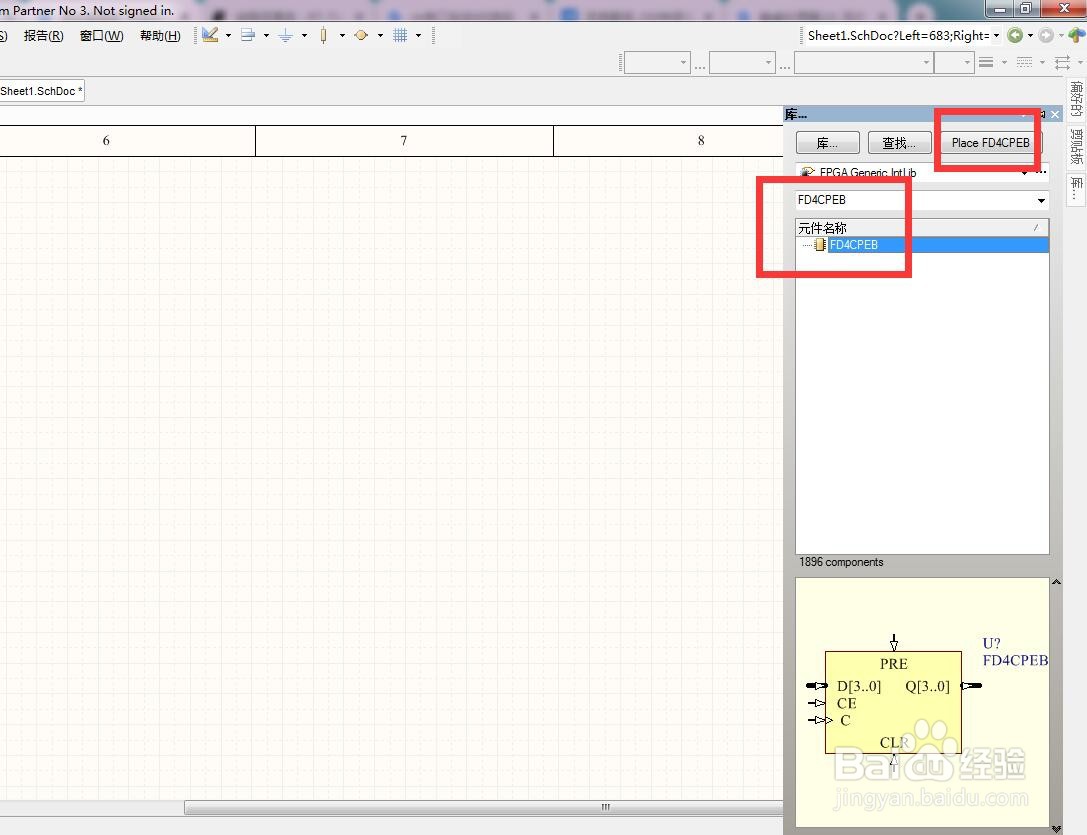Click the address bar Sheet1.SchDoc?Left=683
Viewport: 1087px width, 835px height.
(898, 35)
